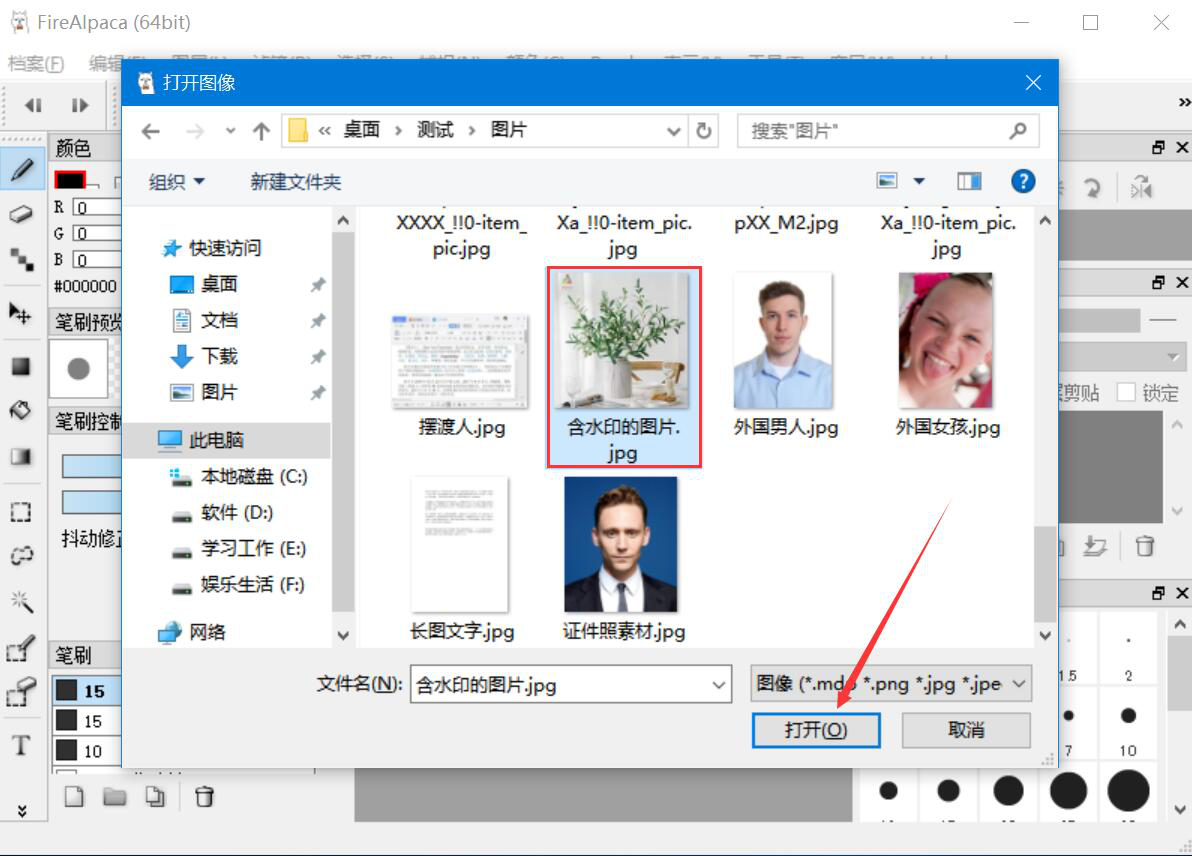Screen dimensions: 1192x856
Task: Select 网络 in navigation pane
Action: [x=192, y=632]
